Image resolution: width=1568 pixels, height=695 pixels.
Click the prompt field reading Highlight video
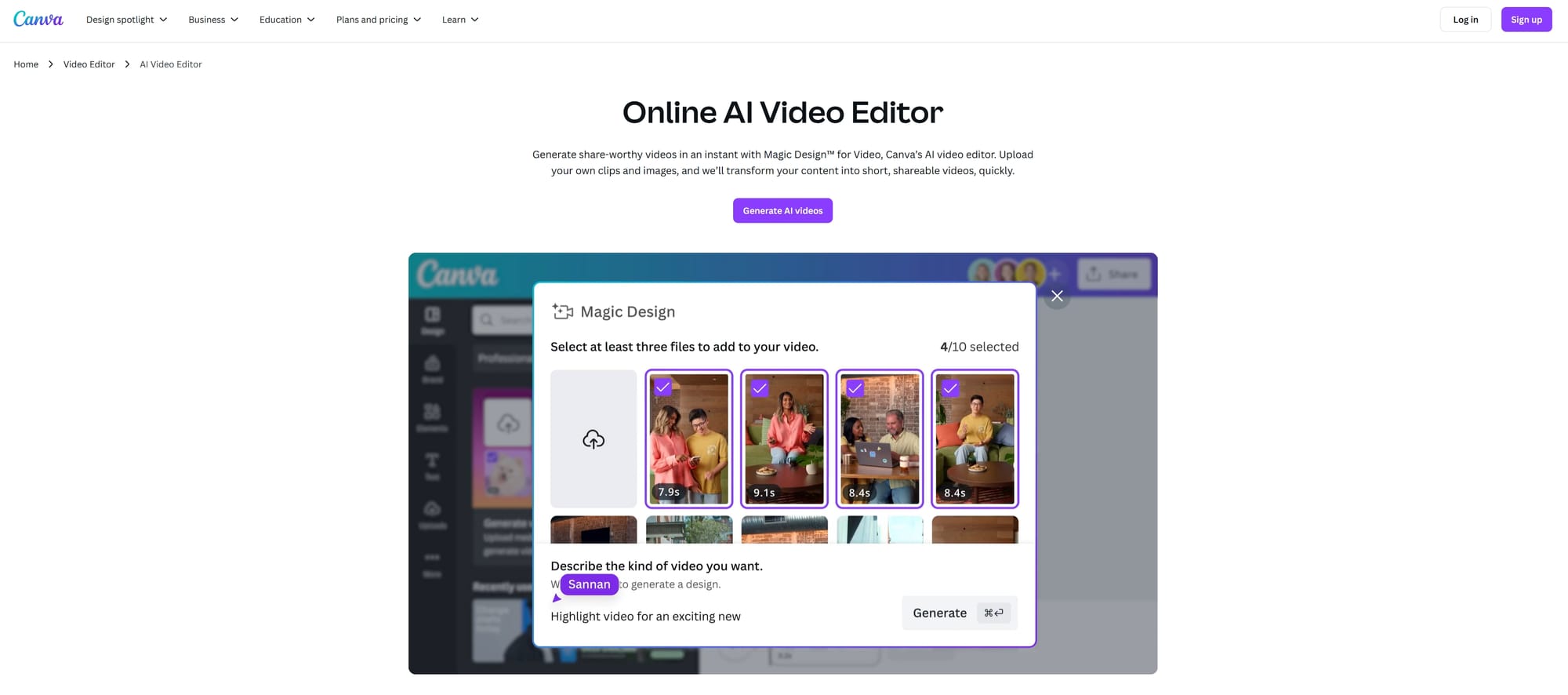[x=645, y=617]
